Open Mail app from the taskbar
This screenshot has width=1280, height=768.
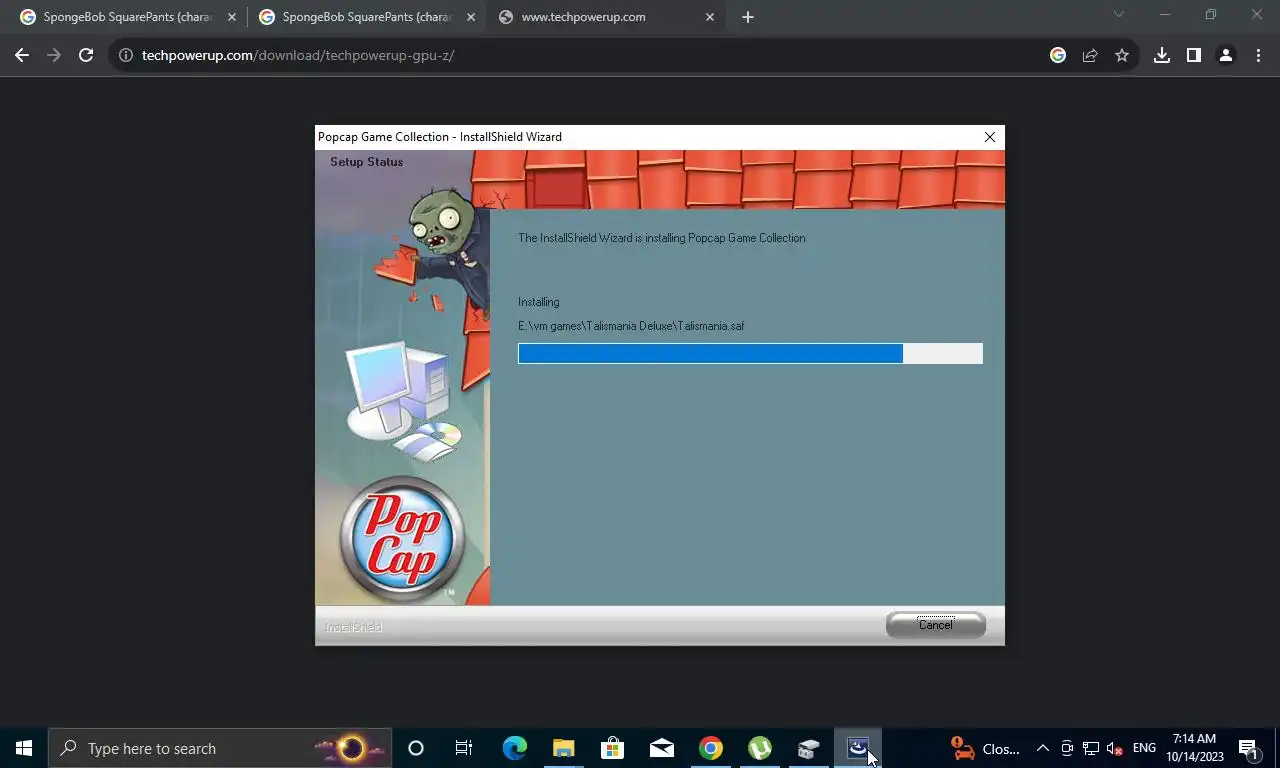[x=661, y=748]
